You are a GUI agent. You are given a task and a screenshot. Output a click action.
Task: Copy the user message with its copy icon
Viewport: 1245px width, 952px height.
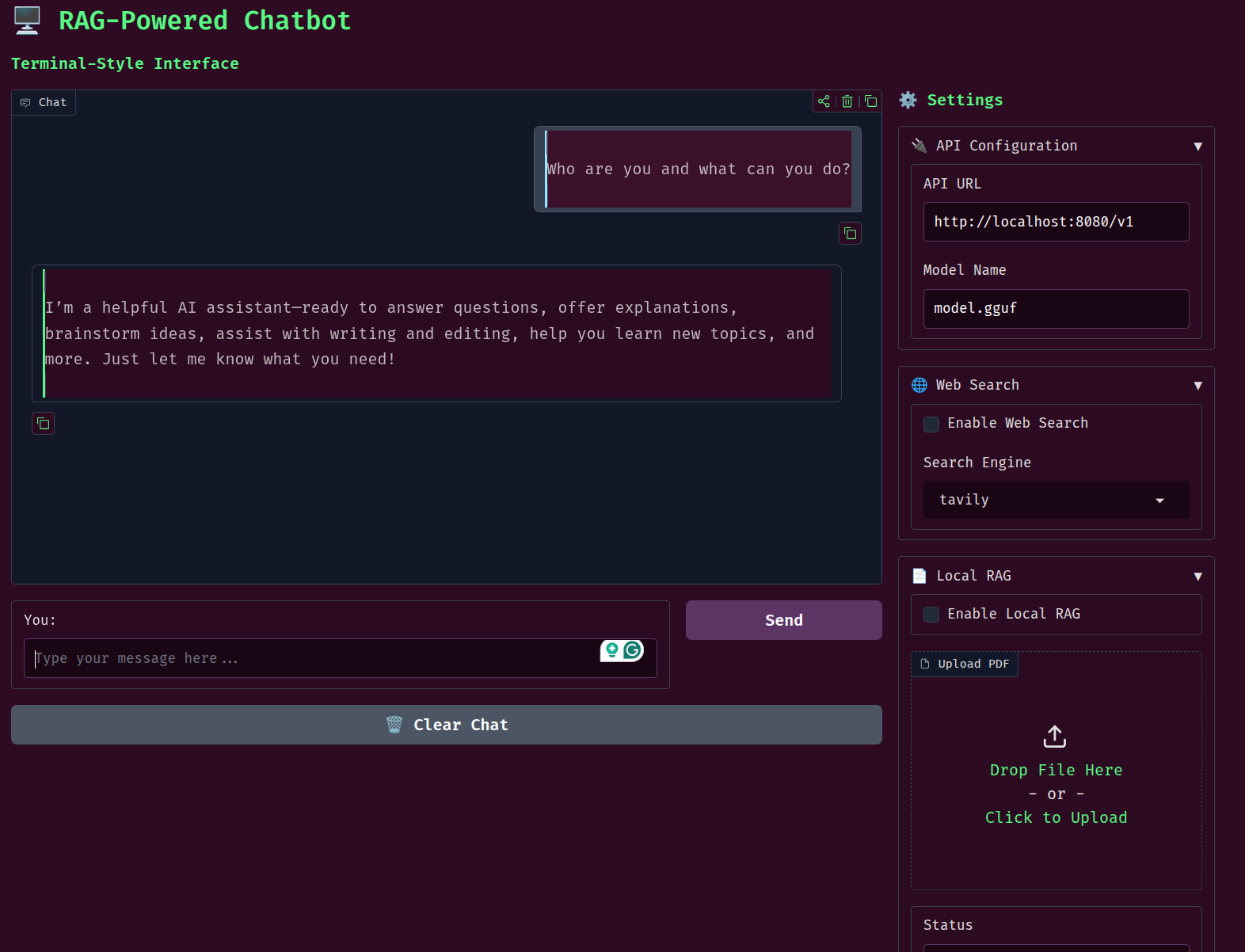[850, 234]
